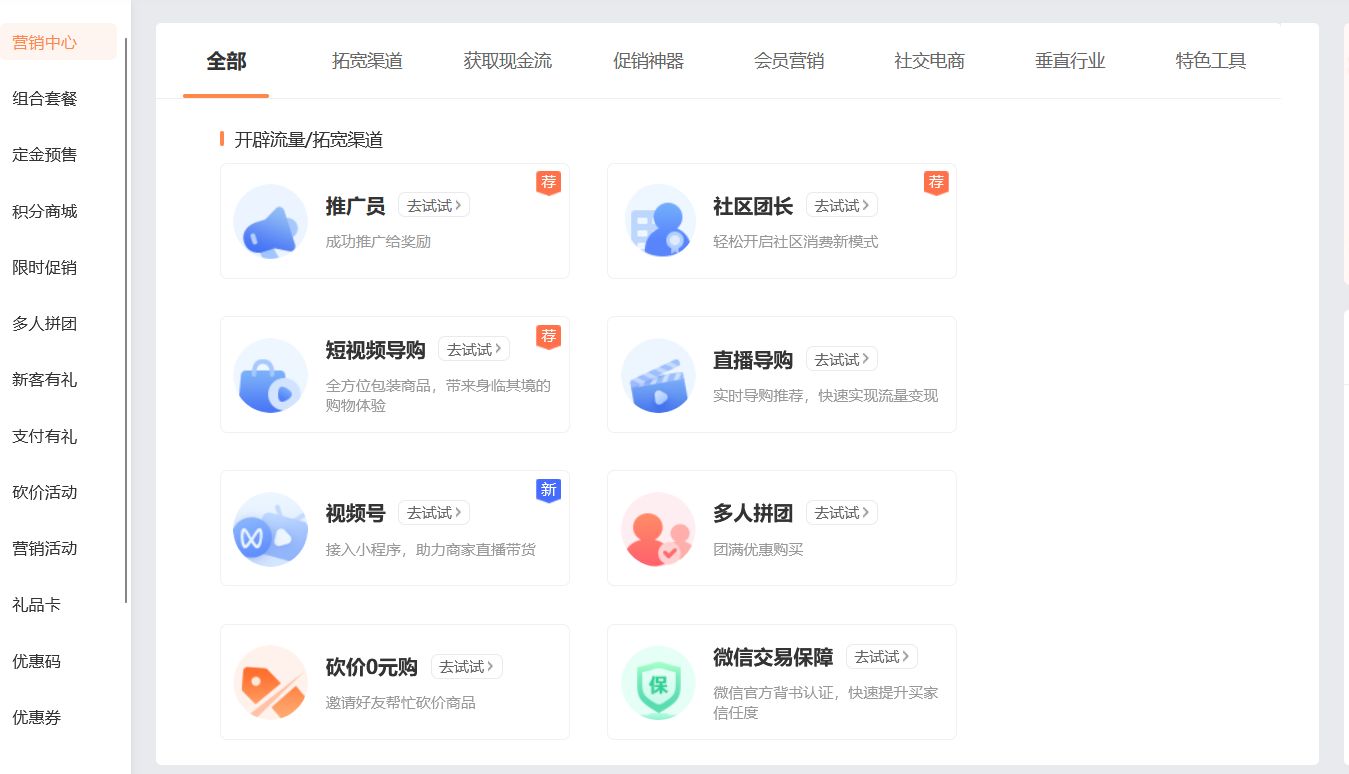Switch to the 社交电商 tab

click(x=928, y=60)
